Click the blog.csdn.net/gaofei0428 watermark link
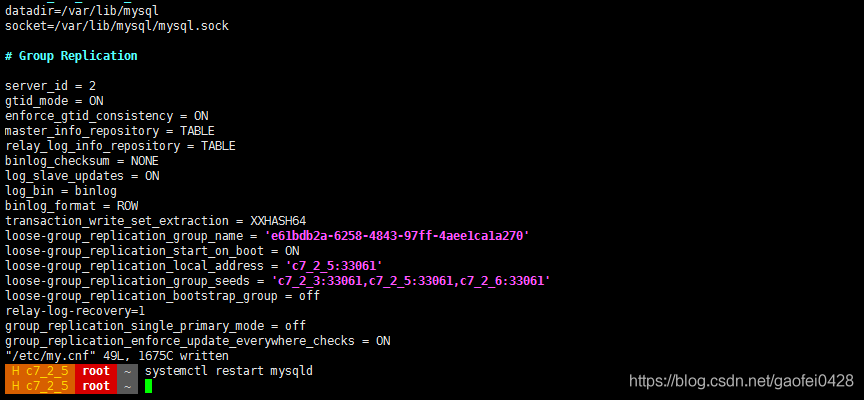 click(x=741, y=381)
